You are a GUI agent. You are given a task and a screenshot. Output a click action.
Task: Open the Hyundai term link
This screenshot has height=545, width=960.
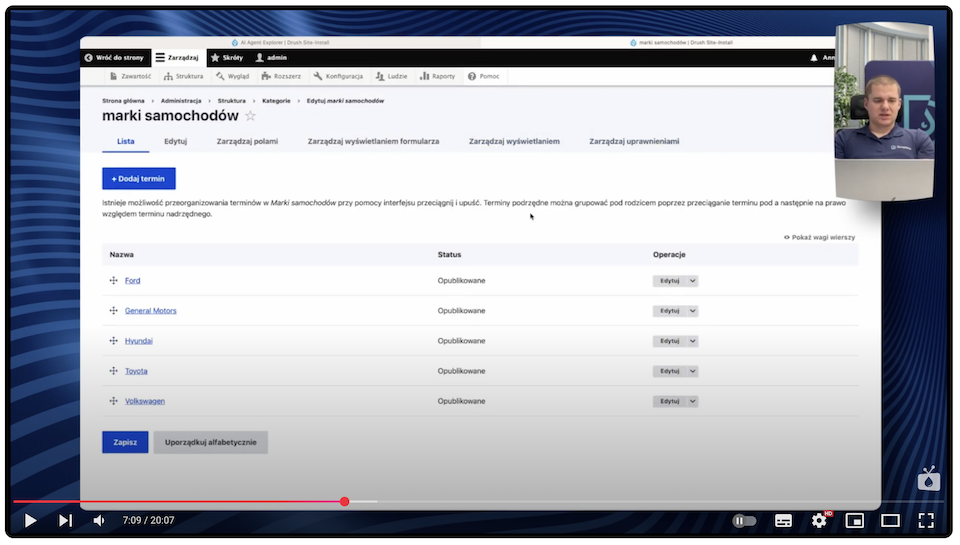(x=138, y=340)
